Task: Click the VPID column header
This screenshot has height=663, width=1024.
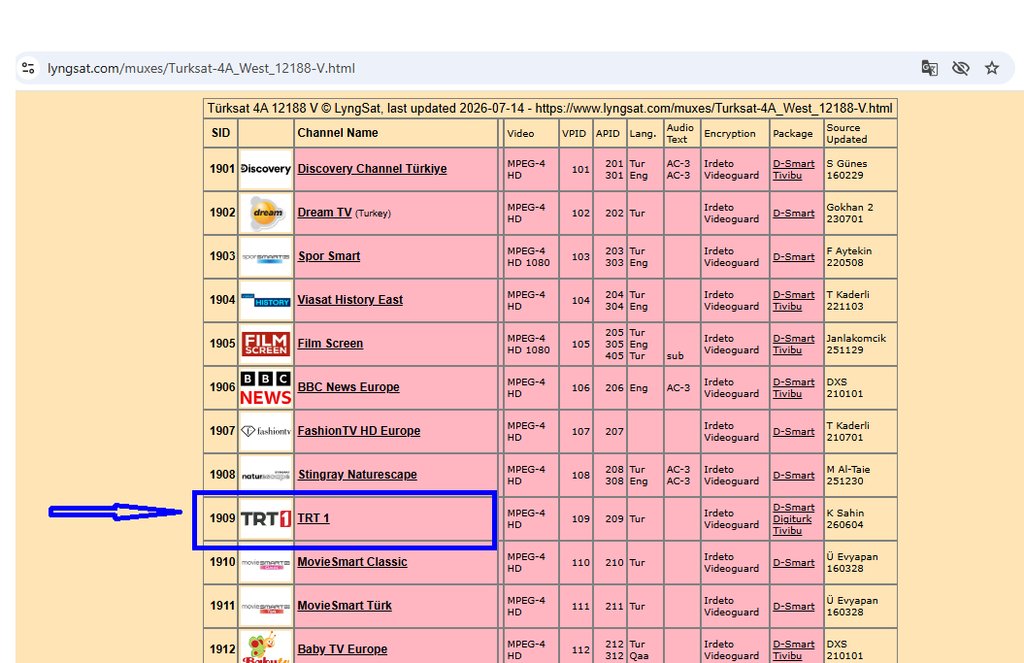Action: pyautogui.click(x=575, y=133)
